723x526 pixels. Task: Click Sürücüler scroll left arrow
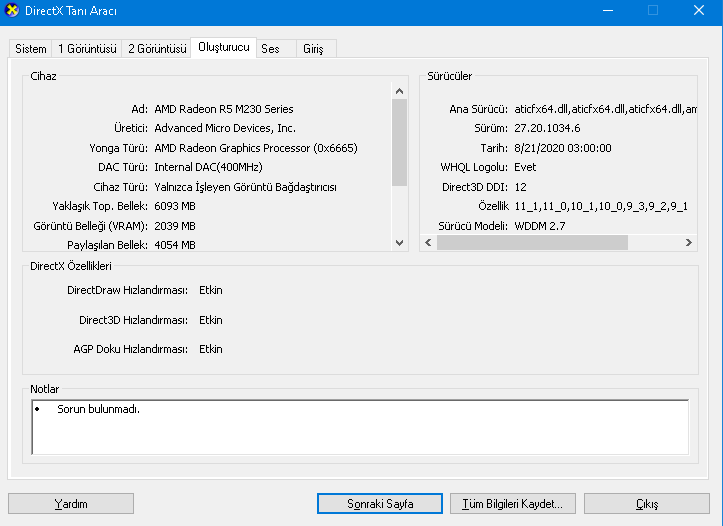click(428, 242)
